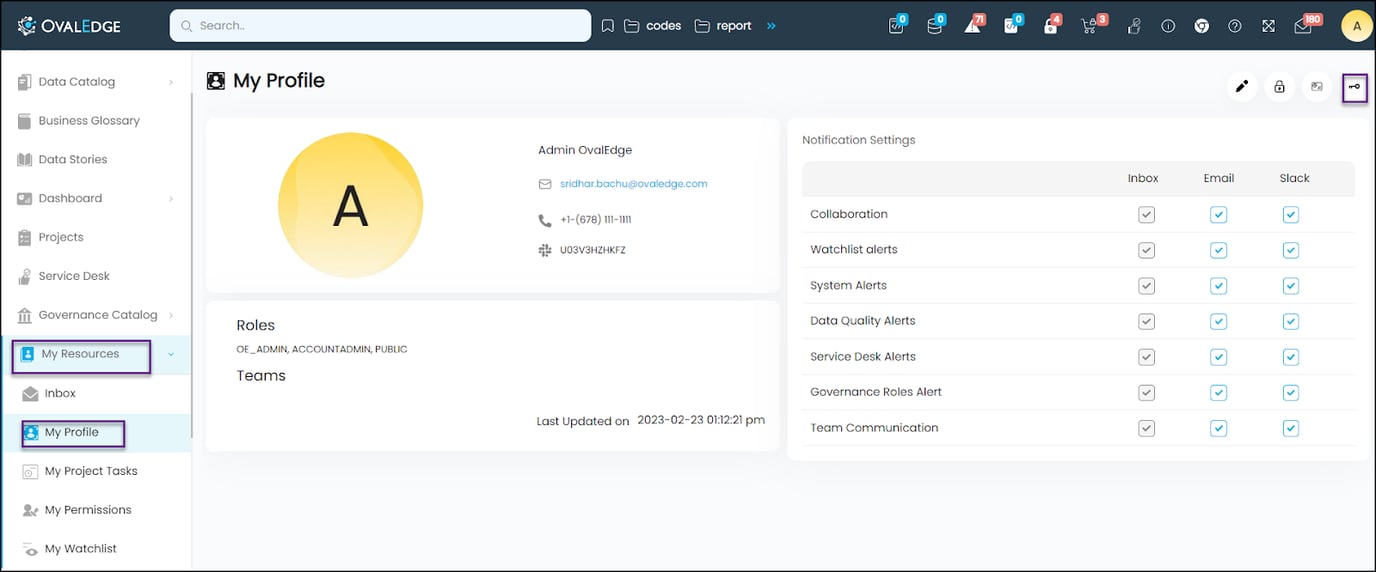Open the information icon in header
The image size is (1376, 572).
[x=1168, y=26]
